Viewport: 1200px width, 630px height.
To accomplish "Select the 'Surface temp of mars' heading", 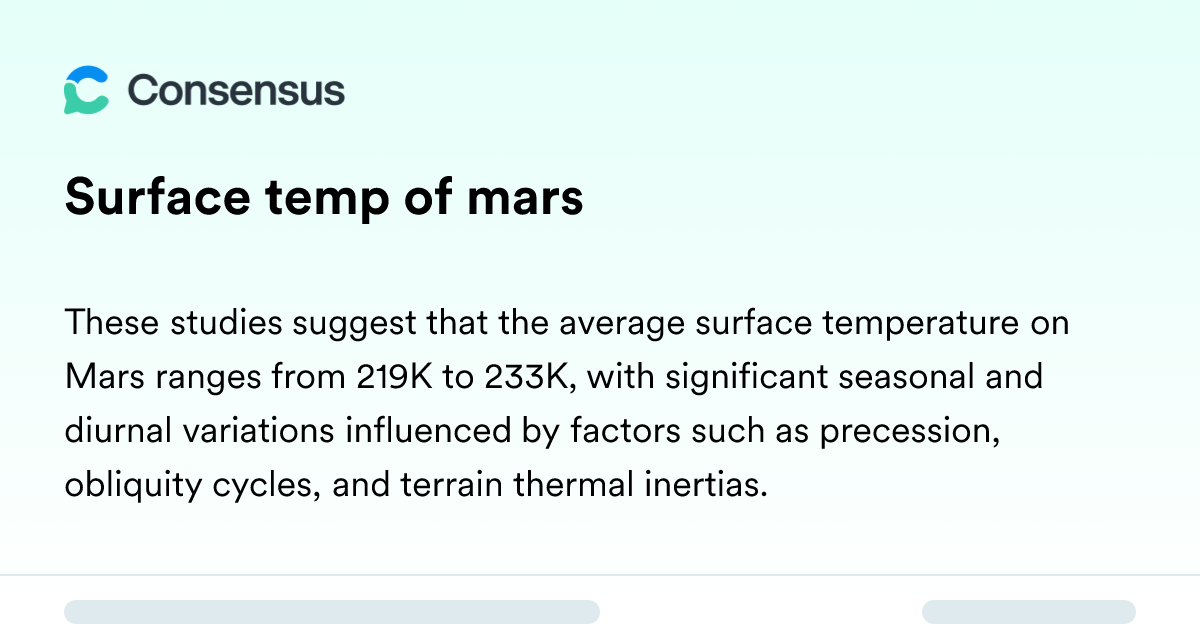I will click(324, 198).
